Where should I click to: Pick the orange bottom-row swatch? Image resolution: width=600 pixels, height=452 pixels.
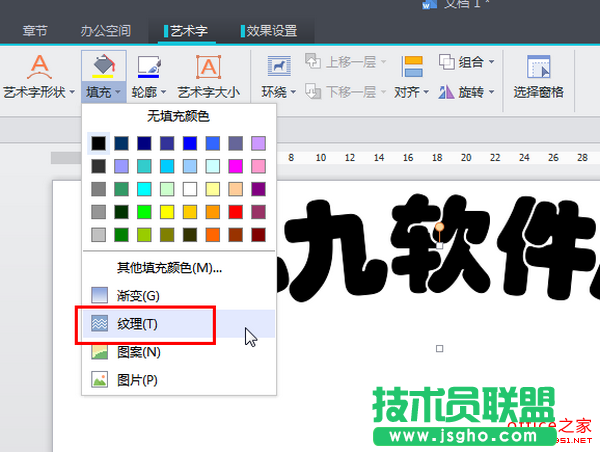(213, 235)
